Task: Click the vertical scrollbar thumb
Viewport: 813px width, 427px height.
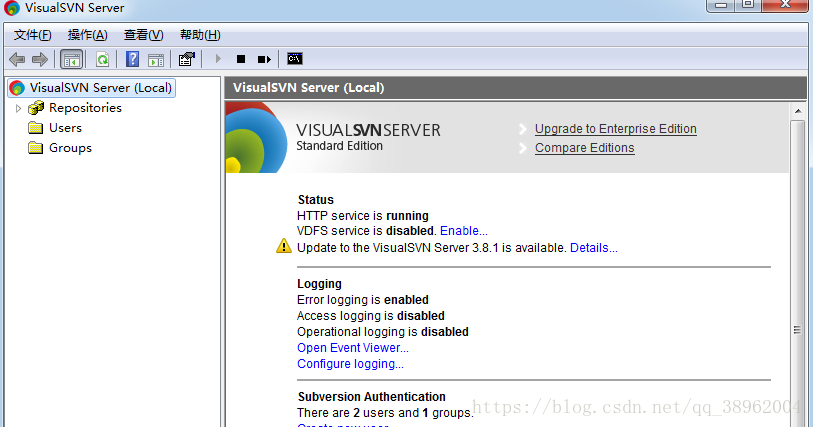Action: tap(797, 275)
